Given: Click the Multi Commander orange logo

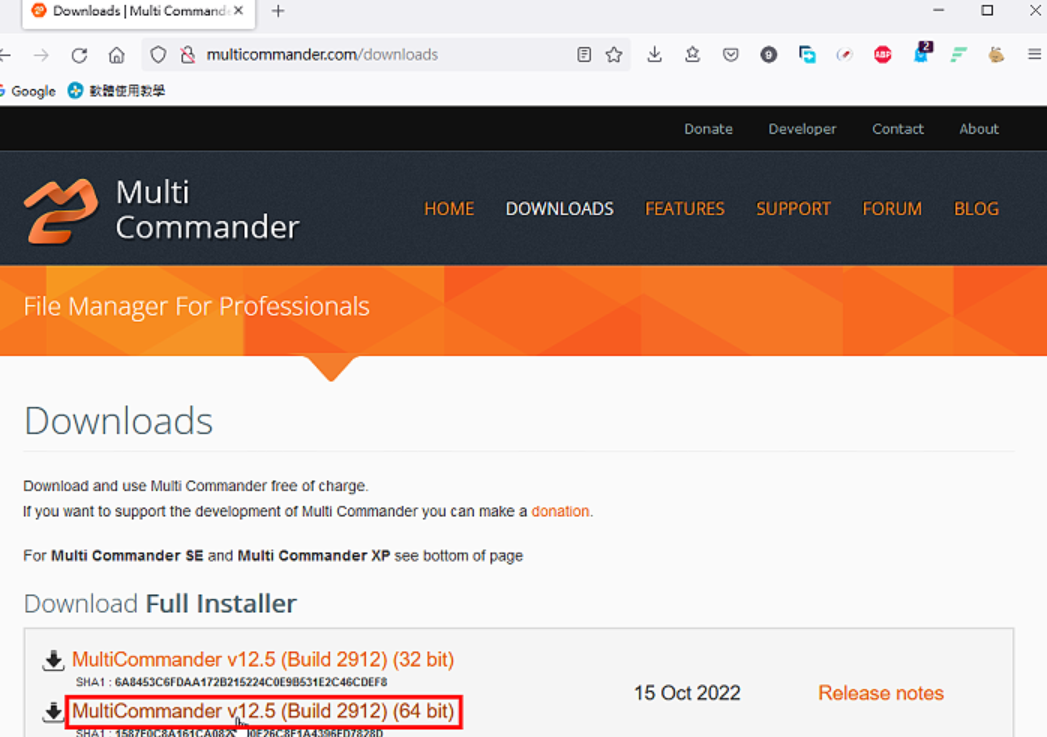Looking at the screenshot, I should [x=61, y=210].
